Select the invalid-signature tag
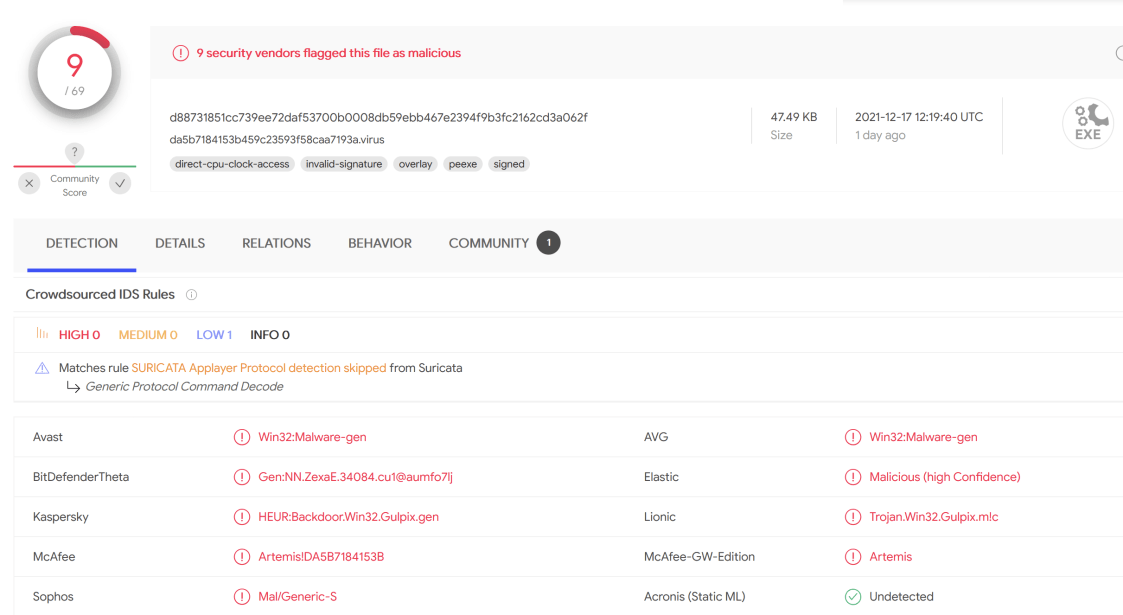Image resolution: width=1123 pixels, height=615 pixels. 344,164
